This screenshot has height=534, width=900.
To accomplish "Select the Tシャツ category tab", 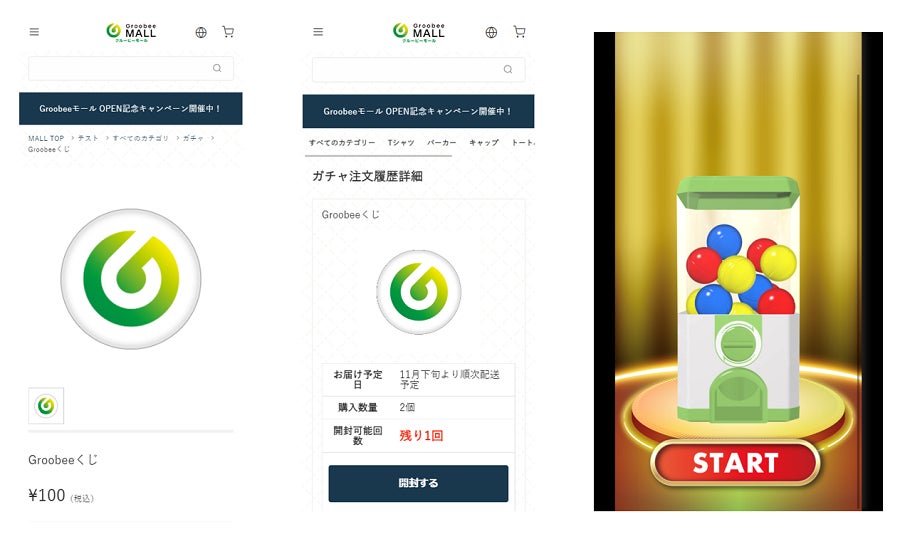I will [401, 142].
